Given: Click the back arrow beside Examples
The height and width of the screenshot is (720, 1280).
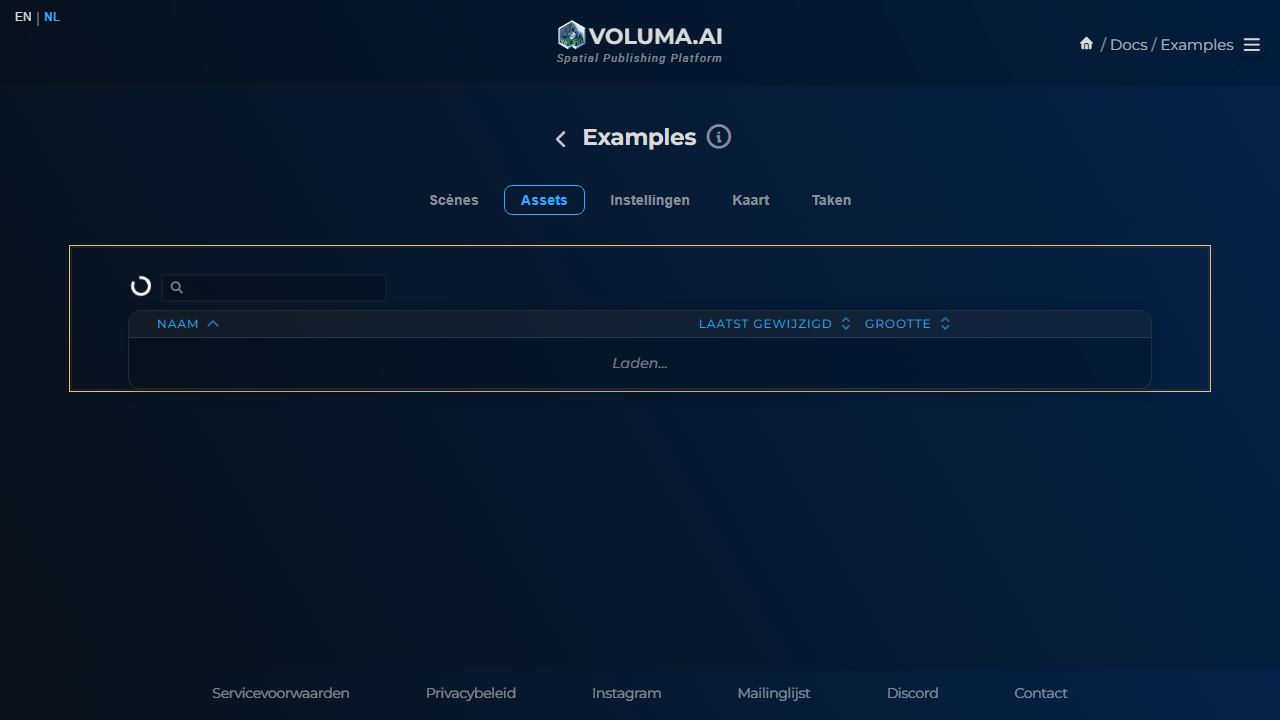Looking at the screenshot, I should (561, 139).
